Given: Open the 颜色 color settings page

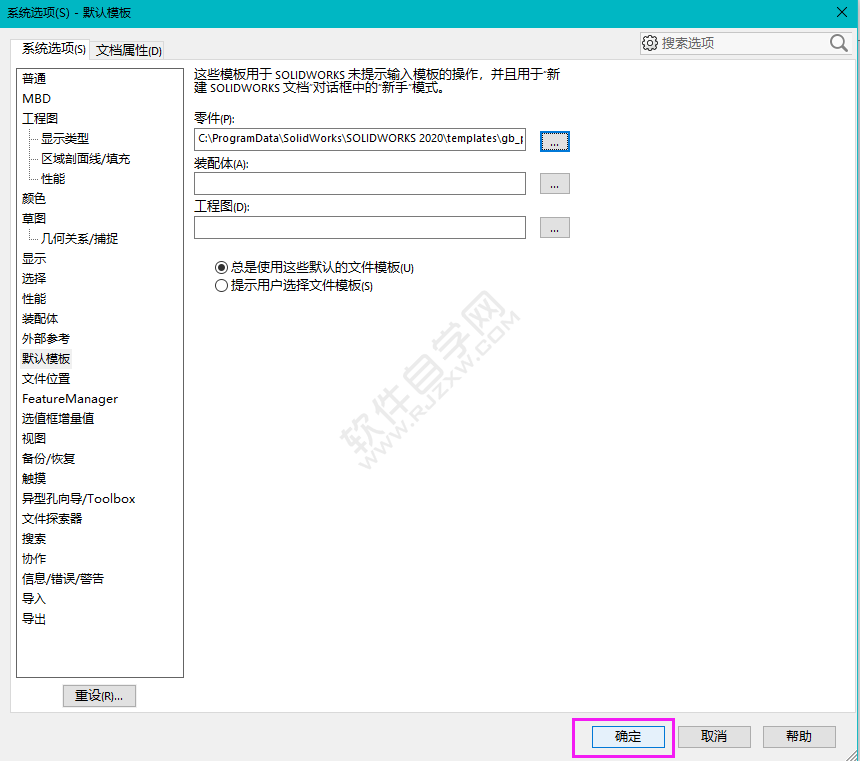Looking at the screenshot, I should pyautogui.click(x=33, y=198).
